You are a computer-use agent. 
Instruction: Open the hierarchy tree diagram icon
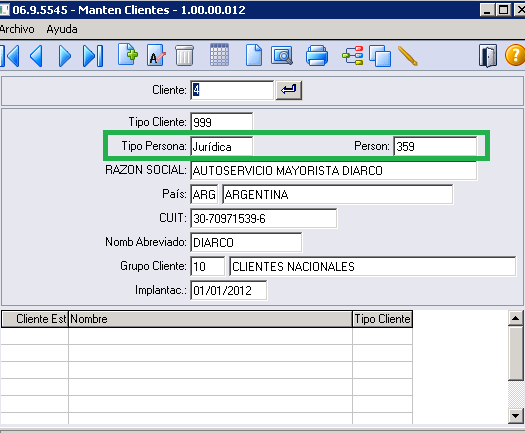coord(353,56)
